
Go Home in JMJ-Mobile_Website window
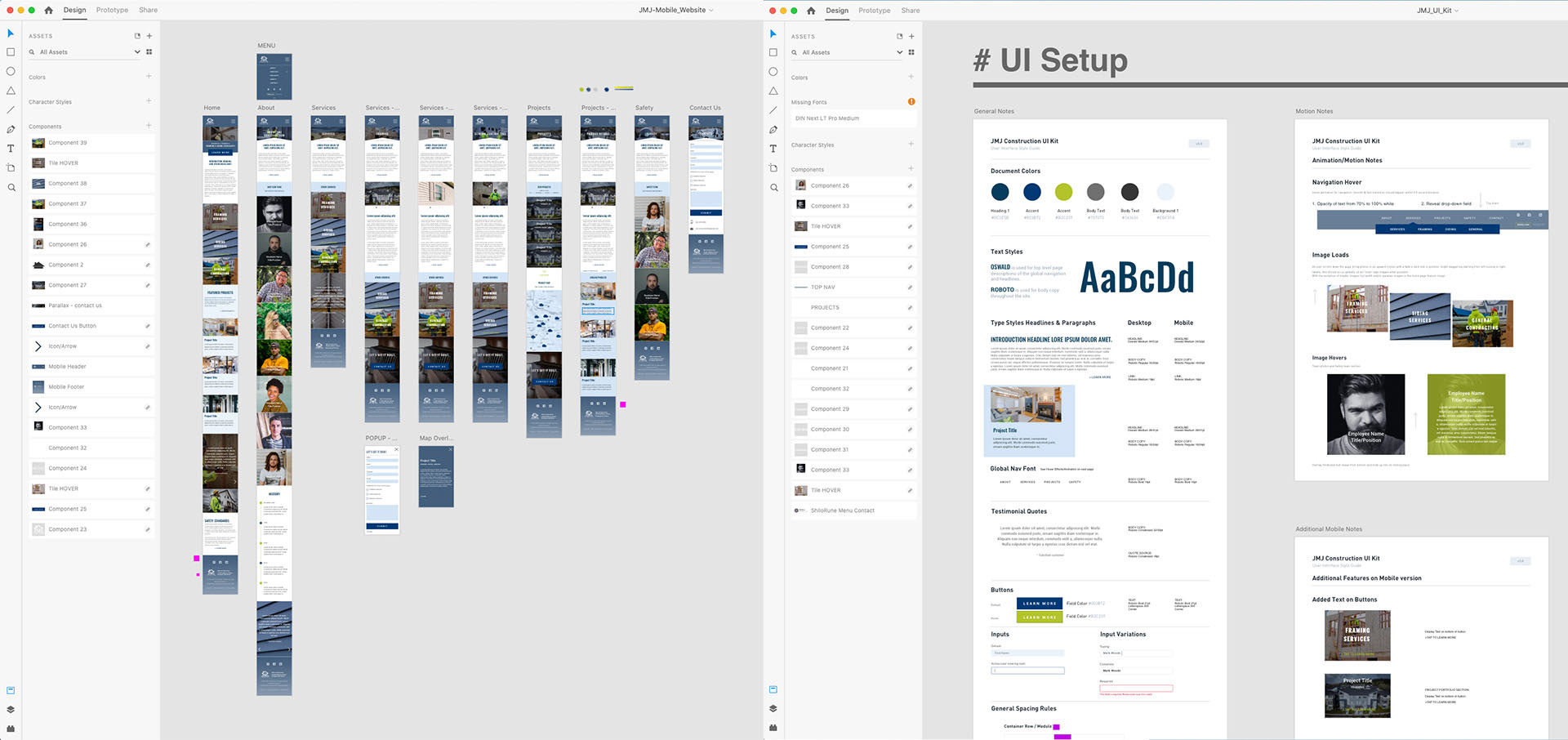48,10
